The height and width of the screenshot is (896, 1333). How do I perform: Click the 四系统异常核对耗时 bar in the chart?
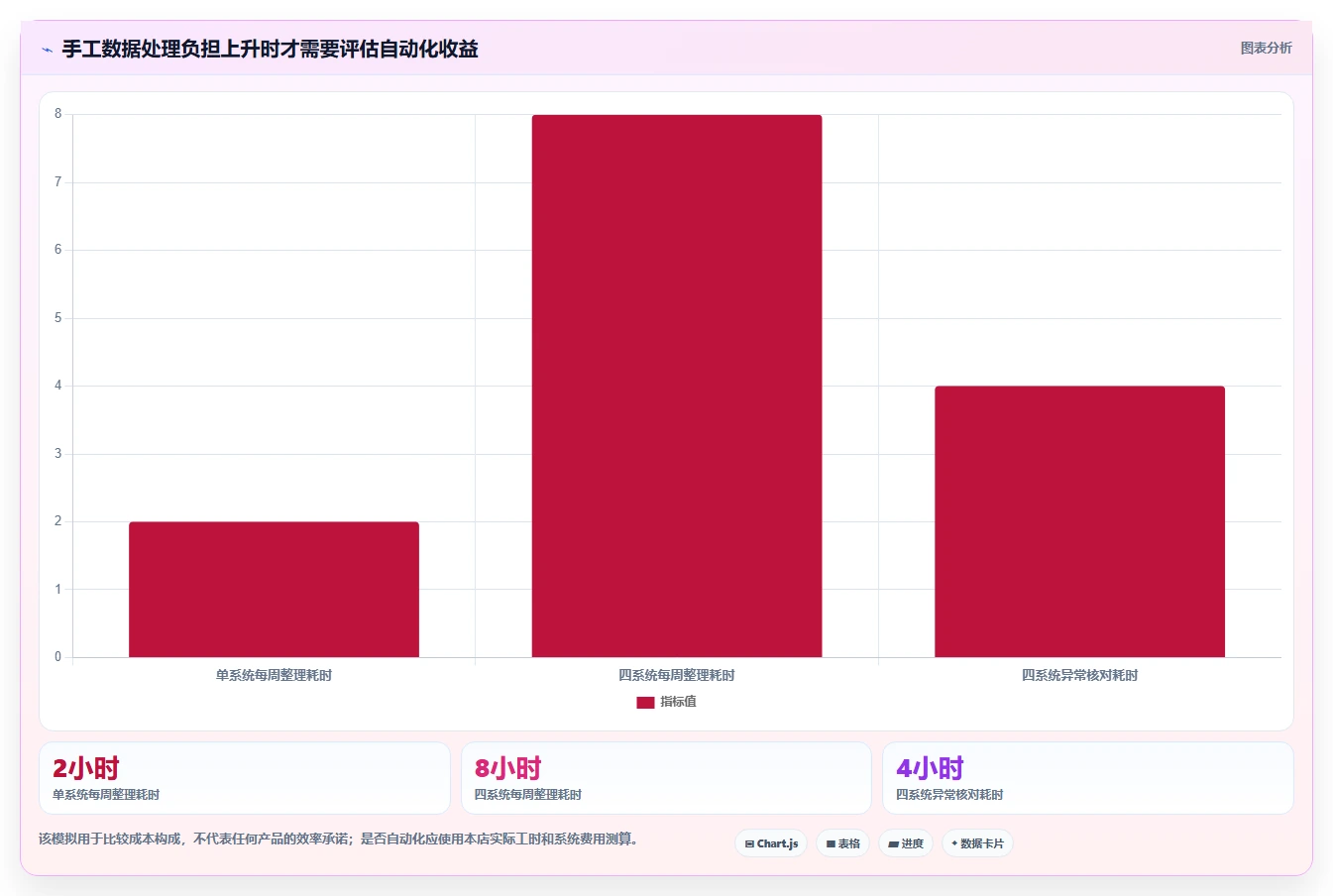click(1079, 521)
